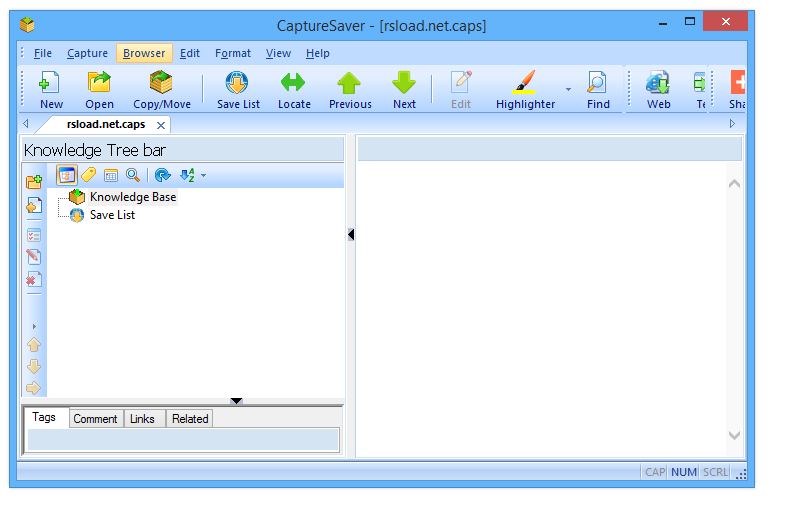
Task: Click the content pane scroll up arrow
Action: tap(734, 184)
